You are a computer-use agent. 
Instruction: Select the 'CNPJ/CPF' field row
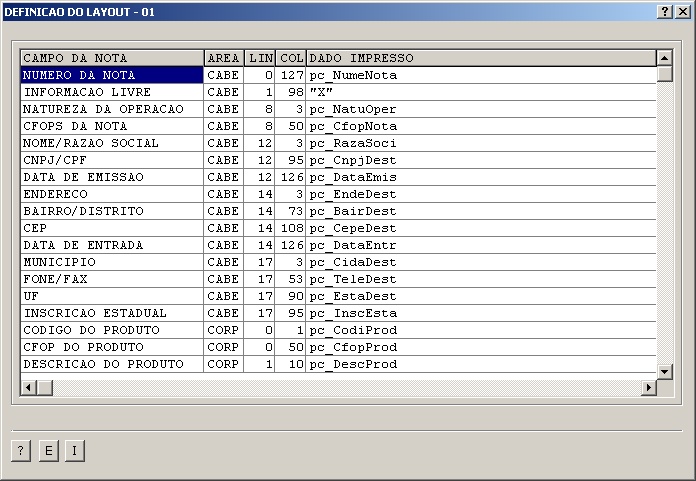coord(111,160)
